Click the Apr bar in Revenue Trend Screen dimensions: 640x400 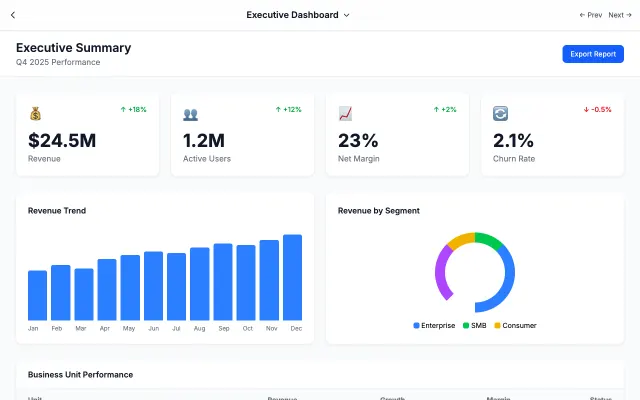[107, 290]
